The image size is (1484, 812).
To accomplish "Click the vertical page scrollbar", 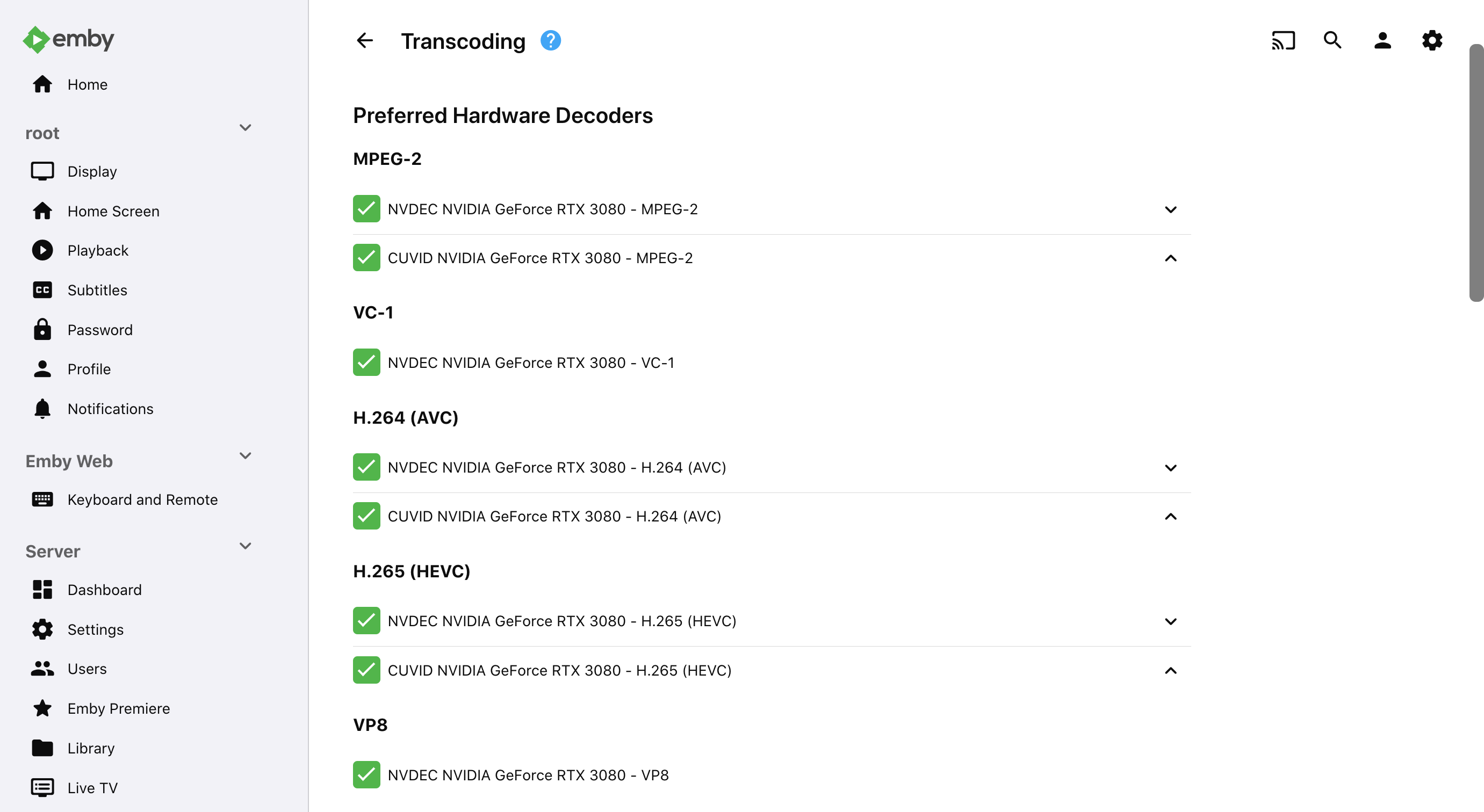I will coord(1476,173).
